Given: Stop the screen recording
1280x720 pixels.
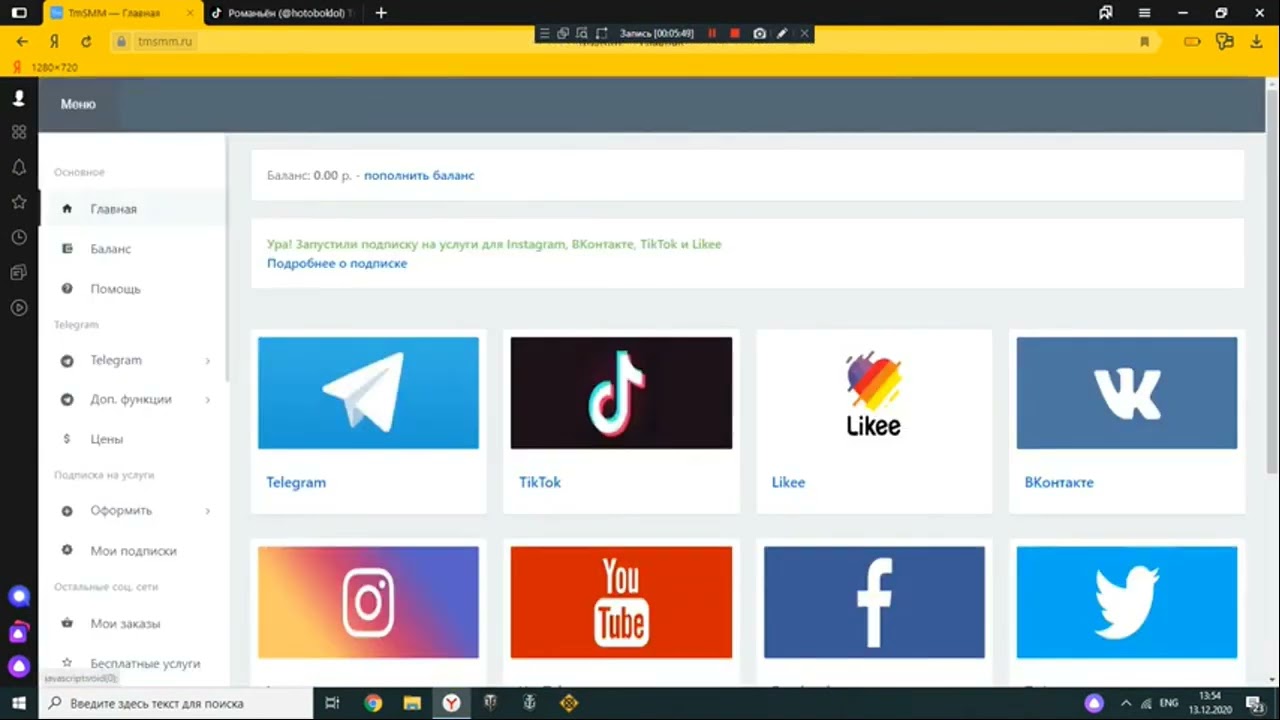Looking at the screenshot, I should click(x=735, y=33).
